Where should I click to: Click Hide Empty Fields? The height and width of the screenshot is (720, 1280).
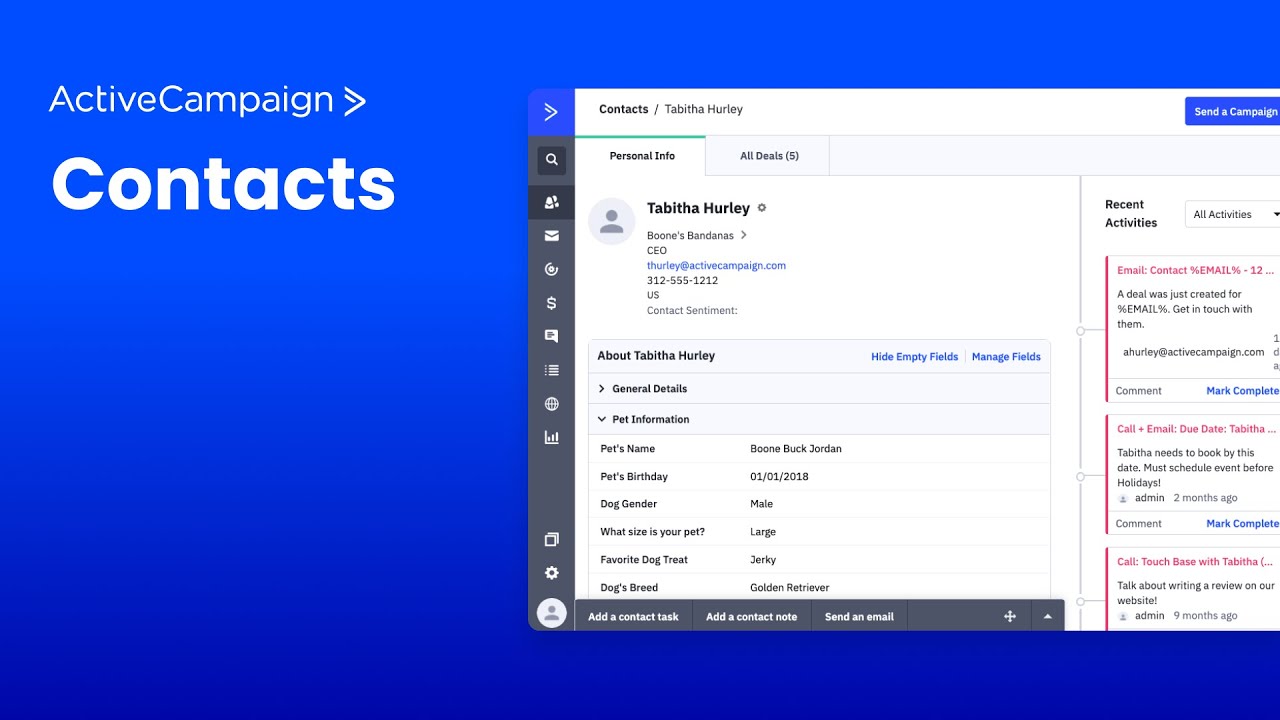(x=914, y=357)
